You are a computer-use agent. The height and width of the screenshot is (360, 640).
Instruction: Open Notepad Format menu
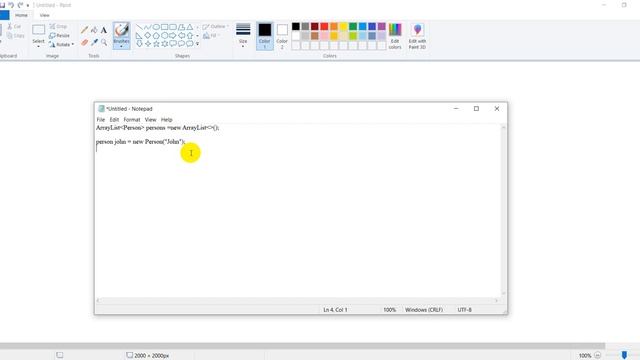(x=132, y=120)
